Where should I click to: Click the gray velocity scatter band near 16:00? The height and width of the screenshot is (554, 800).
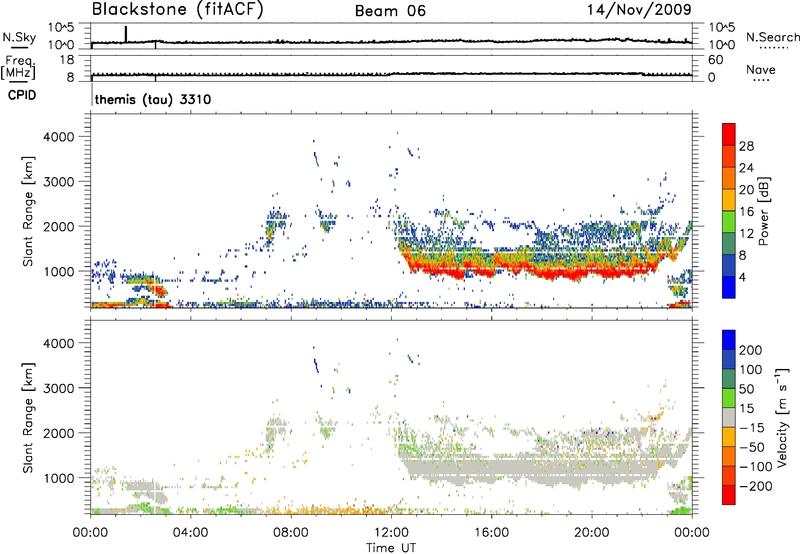pyautogui.click(x=491, y=467)
